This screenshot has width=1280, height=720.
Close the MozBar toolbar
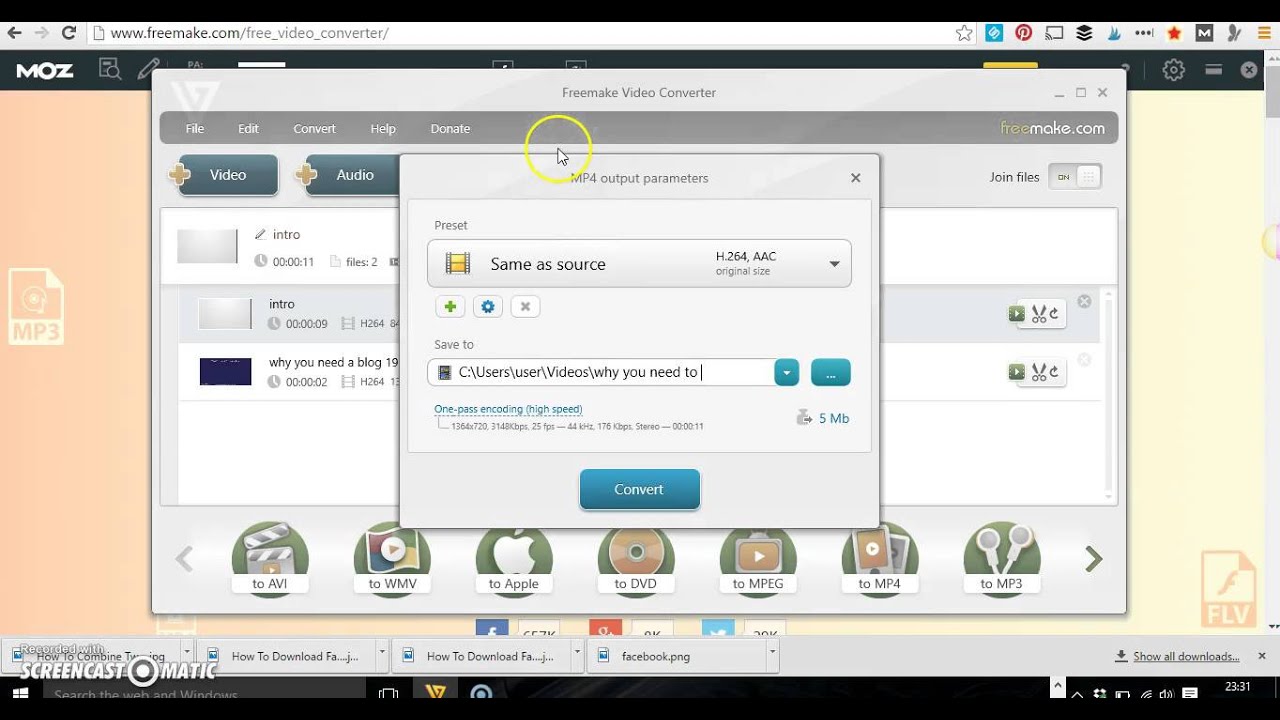click(x=1249, y=70)
